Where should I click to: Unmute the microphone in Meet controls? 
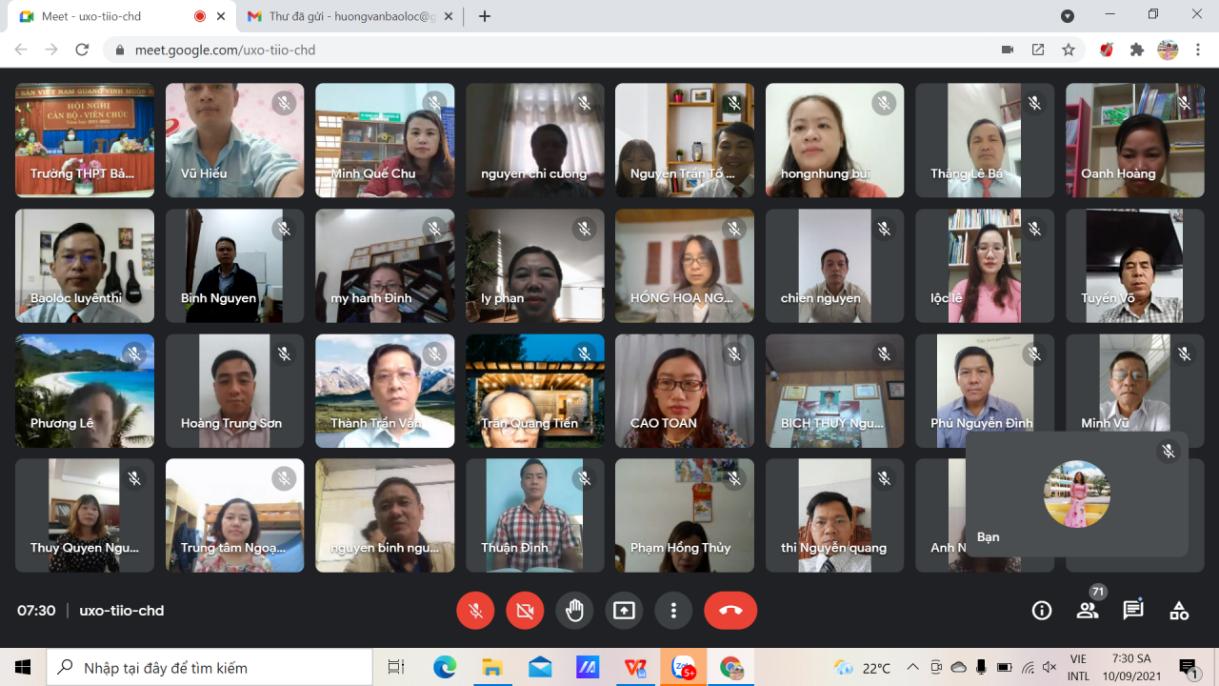pos(476,610)
